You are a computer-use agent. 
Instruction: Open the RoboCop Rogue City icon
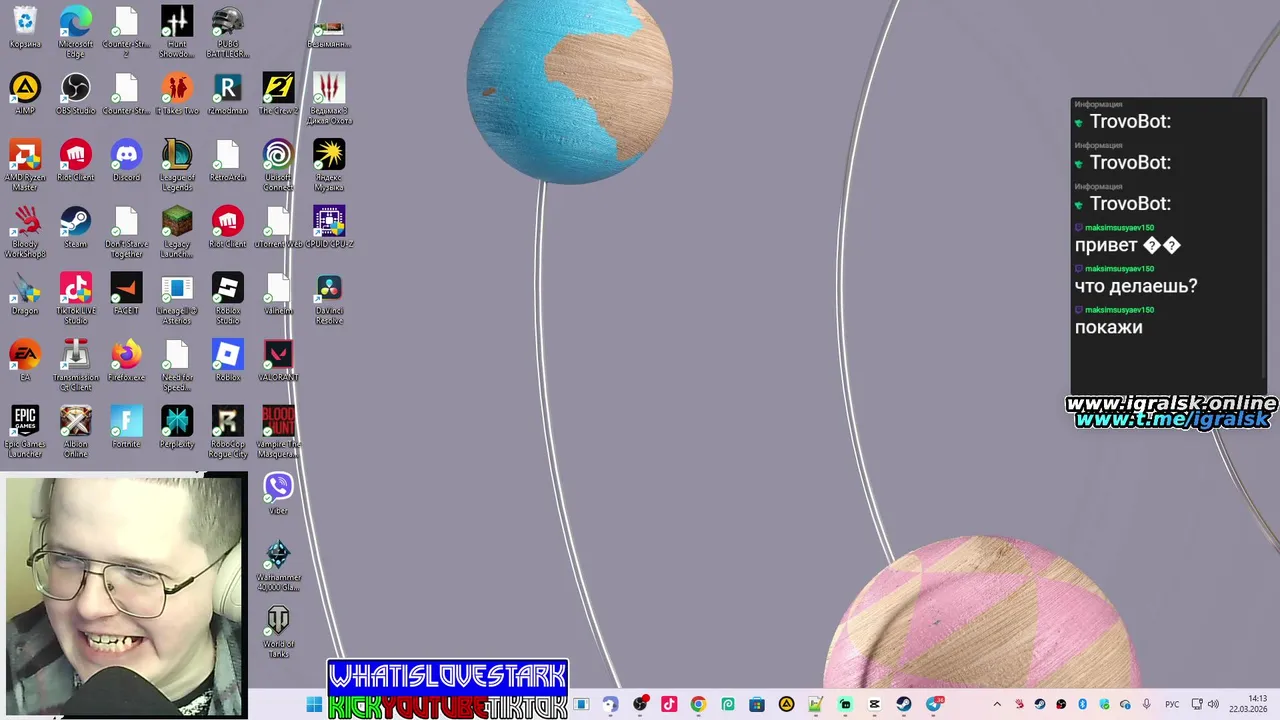point(228,432)
